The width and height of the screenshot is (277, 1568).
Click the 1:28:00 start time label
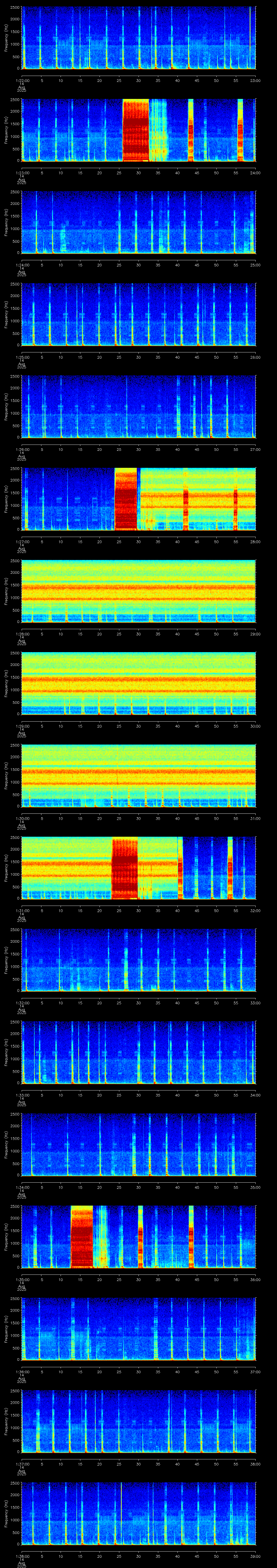[x=22, y=634]
